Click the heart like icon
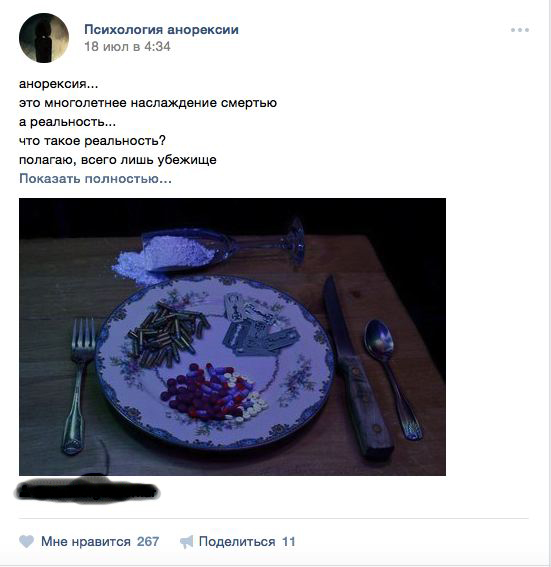 (x=26, y=542)
